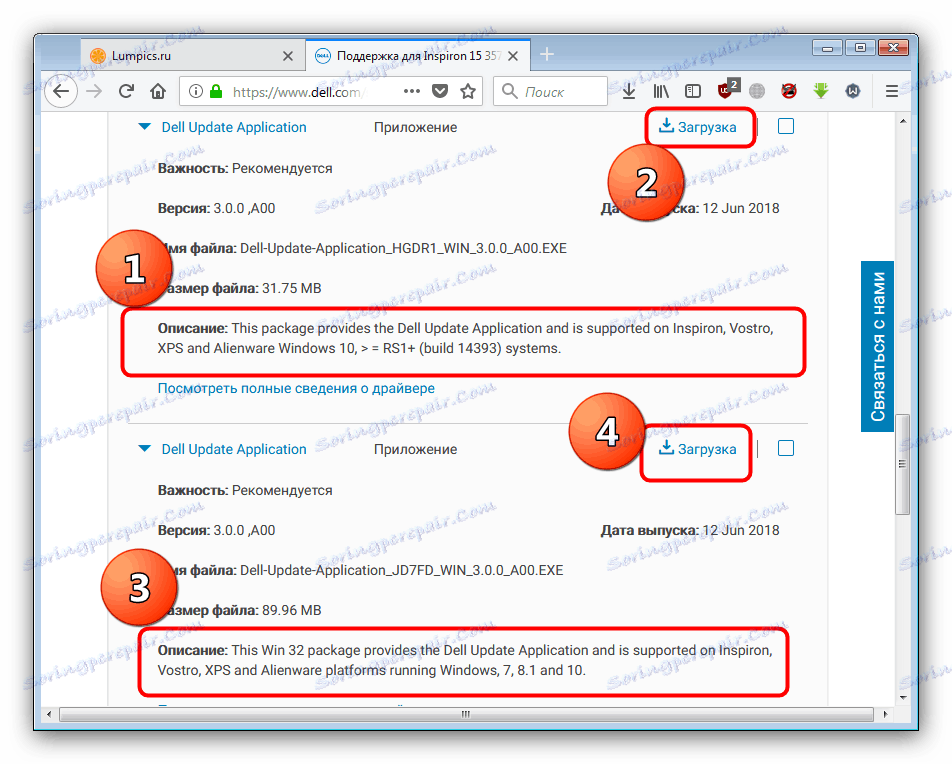Click the scroll right arrow
This screenshot has width=952, height=764.
885,714
